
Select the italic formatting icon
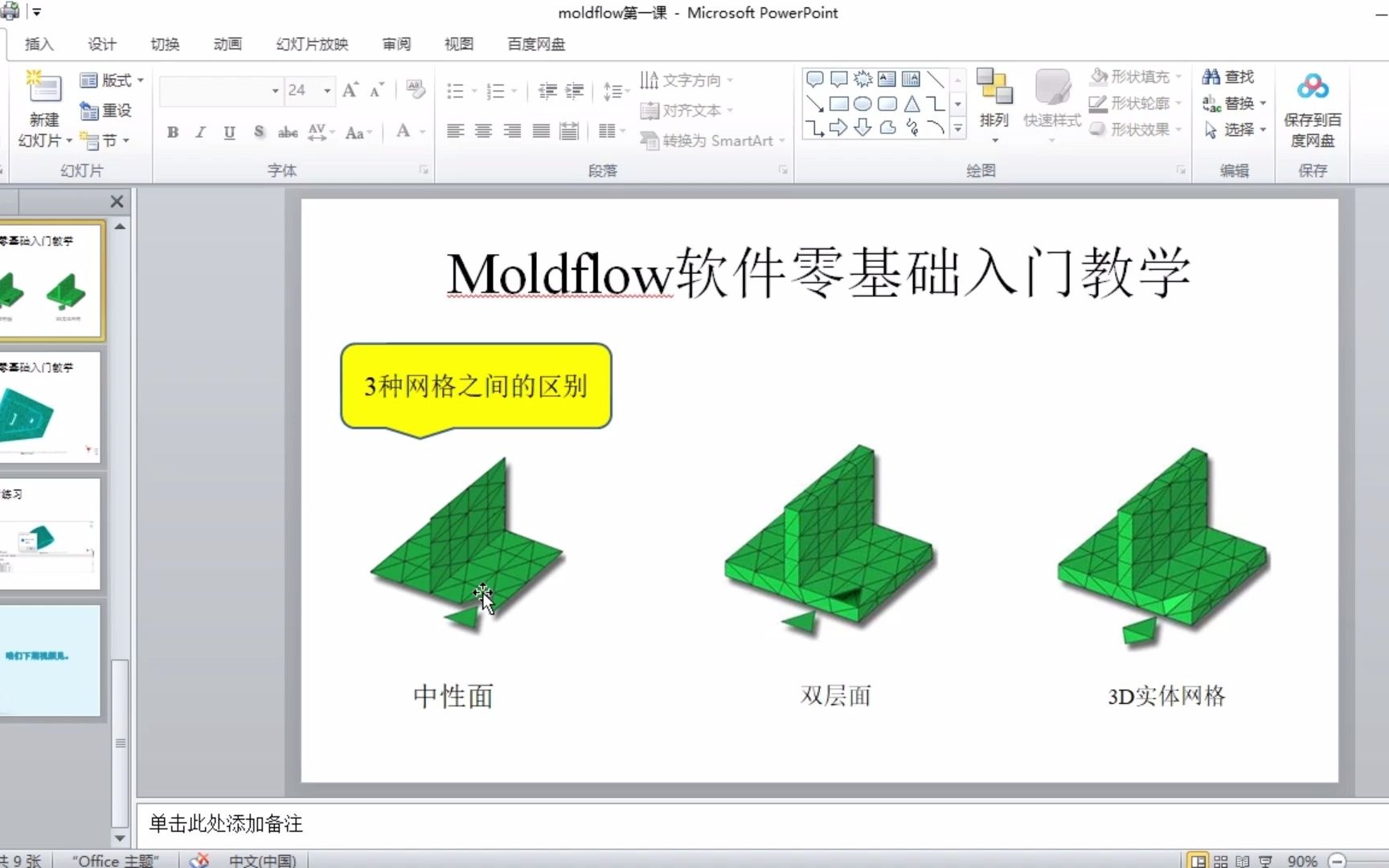pos(200,133)
